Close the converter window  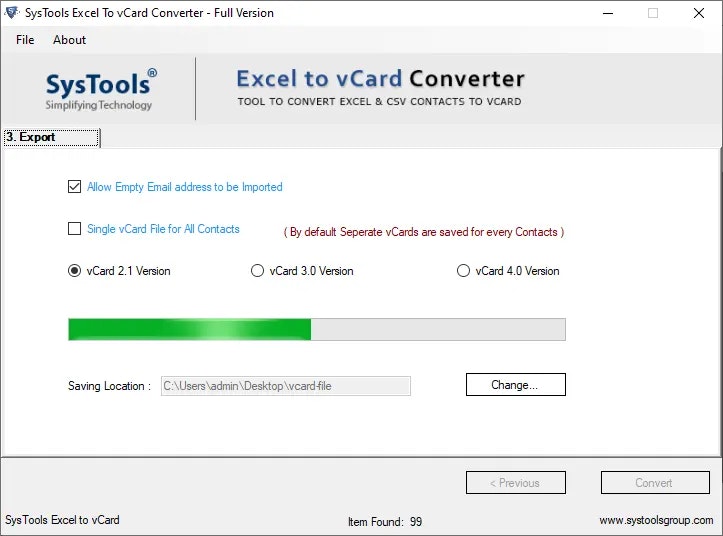click(699, 13)
